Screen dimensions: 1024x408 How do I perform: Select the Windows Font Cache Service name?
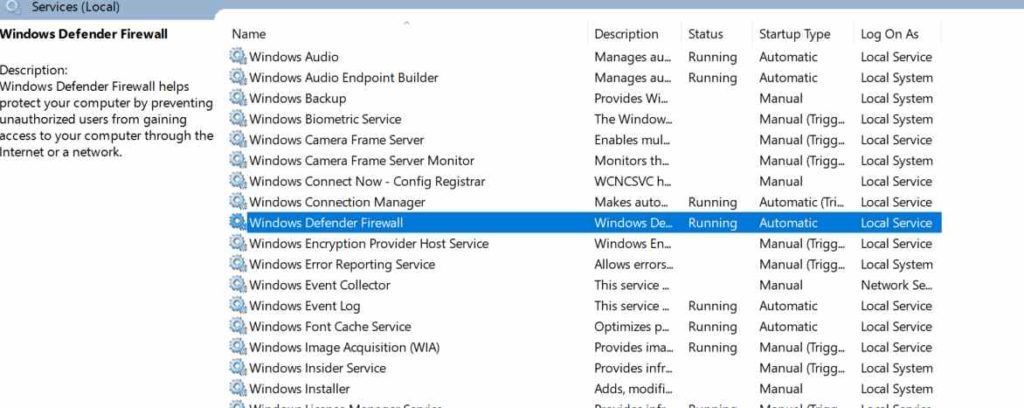(x=330, y=326)
